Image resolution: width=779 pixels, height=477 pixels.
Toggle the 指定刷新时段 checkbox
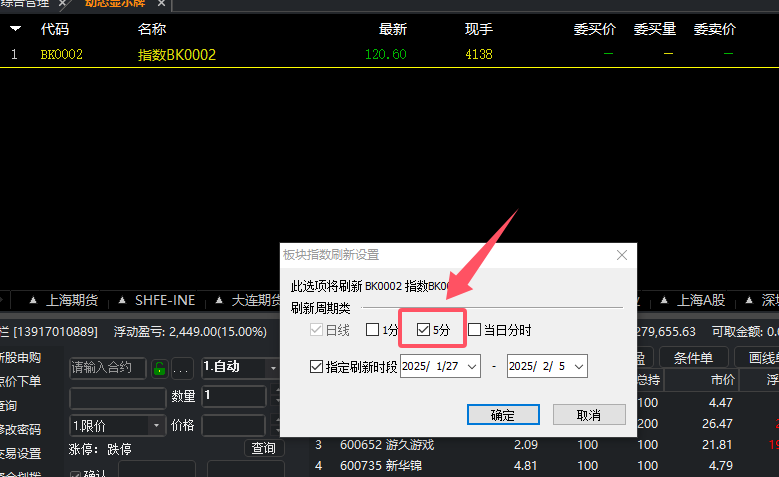coord(316,367)
